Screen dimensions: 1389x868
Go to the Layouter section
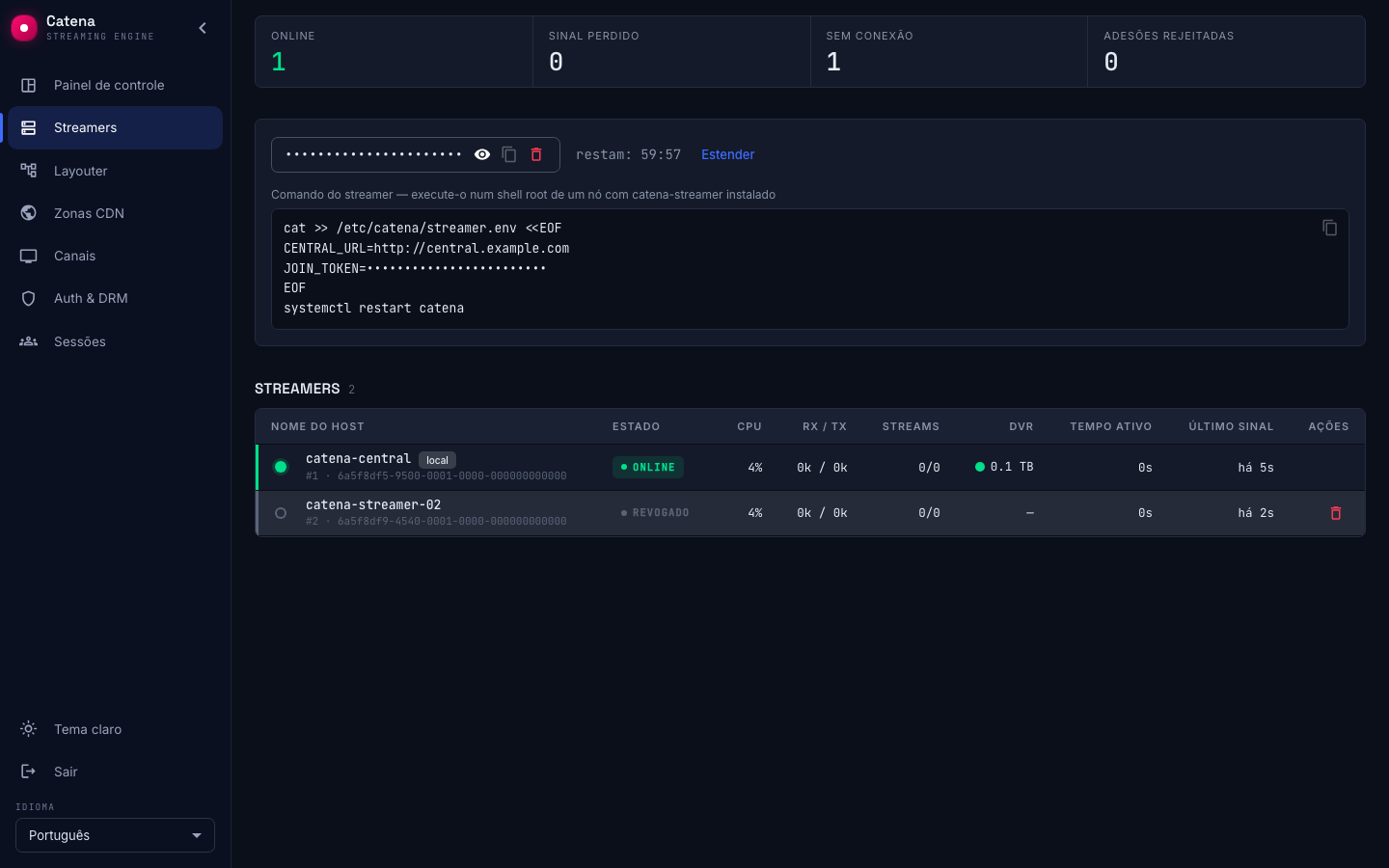pos(115,171)
